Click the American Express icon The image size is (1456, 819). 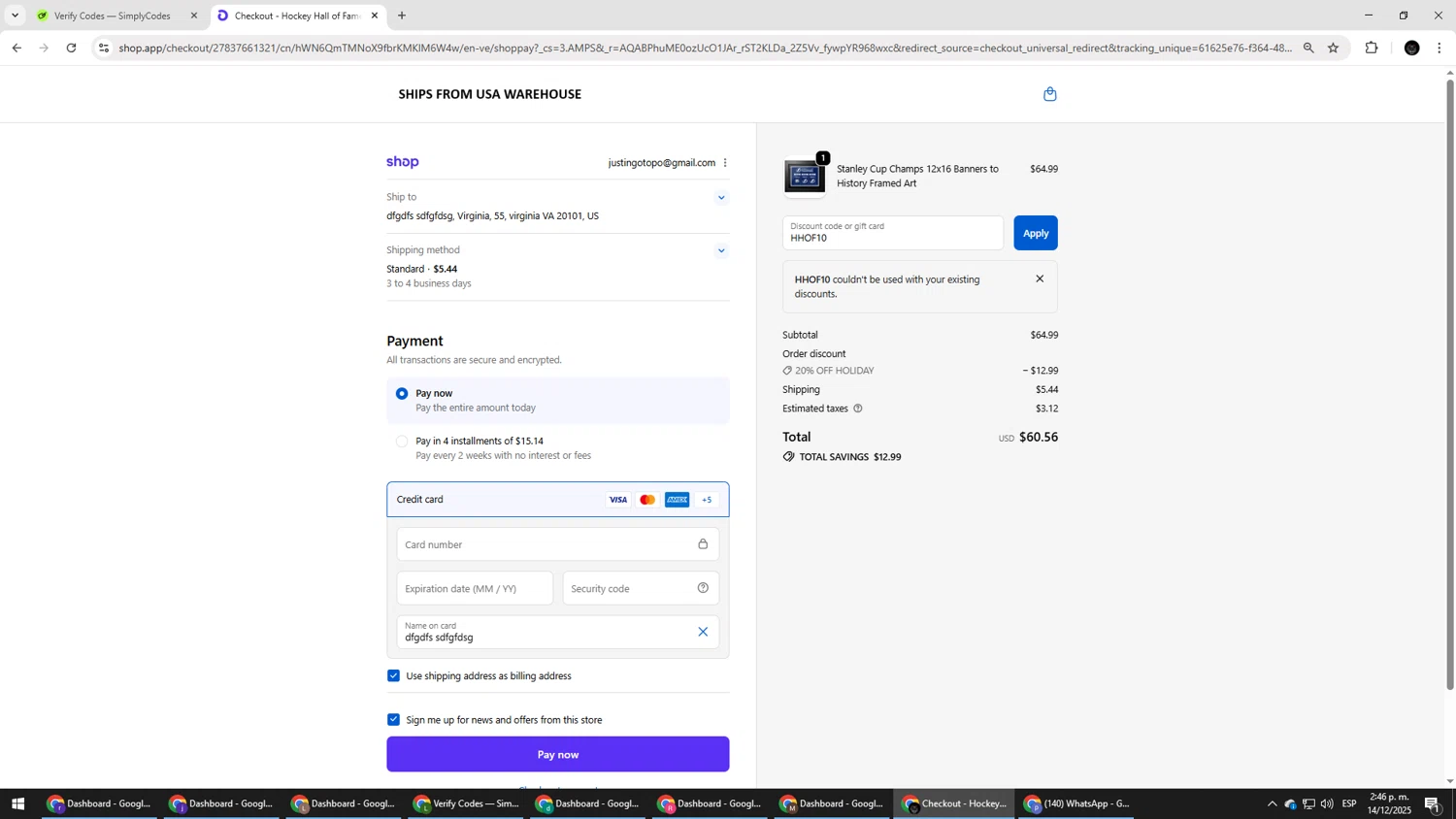point(678,500)
